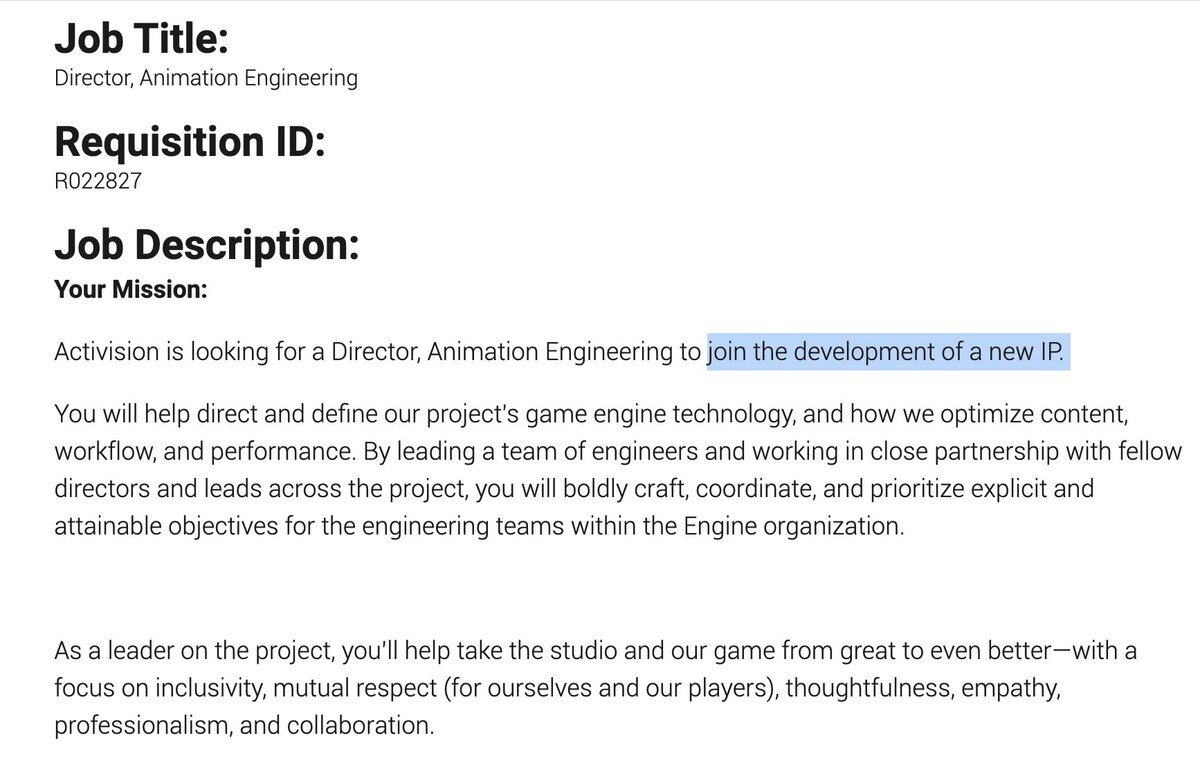
Task: Select the Director, Animation Engineering title text
Action: pyautogui.click(x=205, y=78)
